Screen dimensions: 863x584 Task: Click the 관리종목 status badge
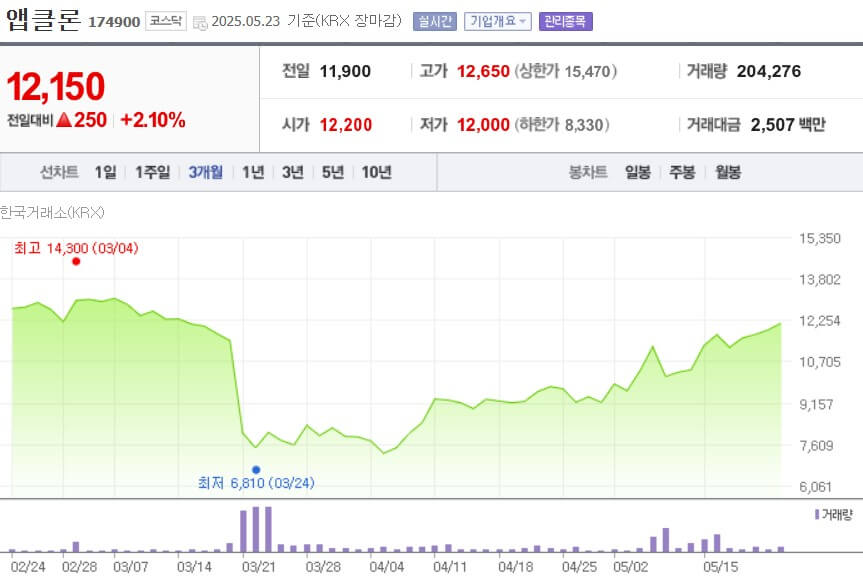click(565, 19)
